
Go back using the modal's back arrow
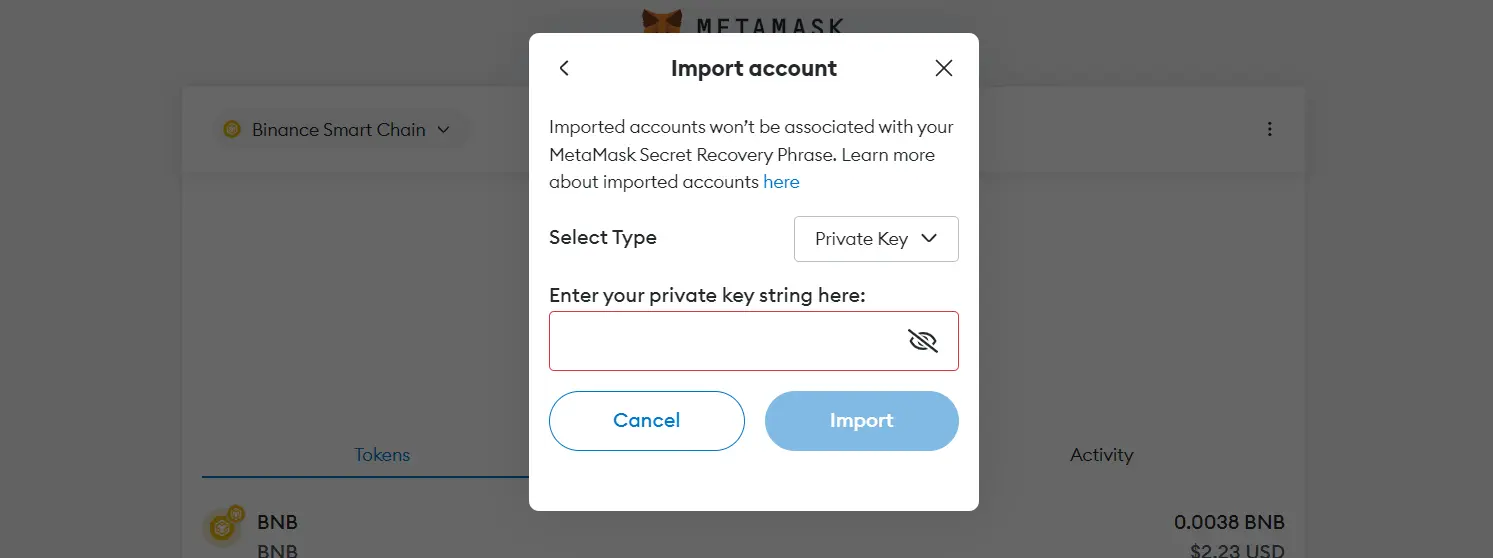click(564, 68)
